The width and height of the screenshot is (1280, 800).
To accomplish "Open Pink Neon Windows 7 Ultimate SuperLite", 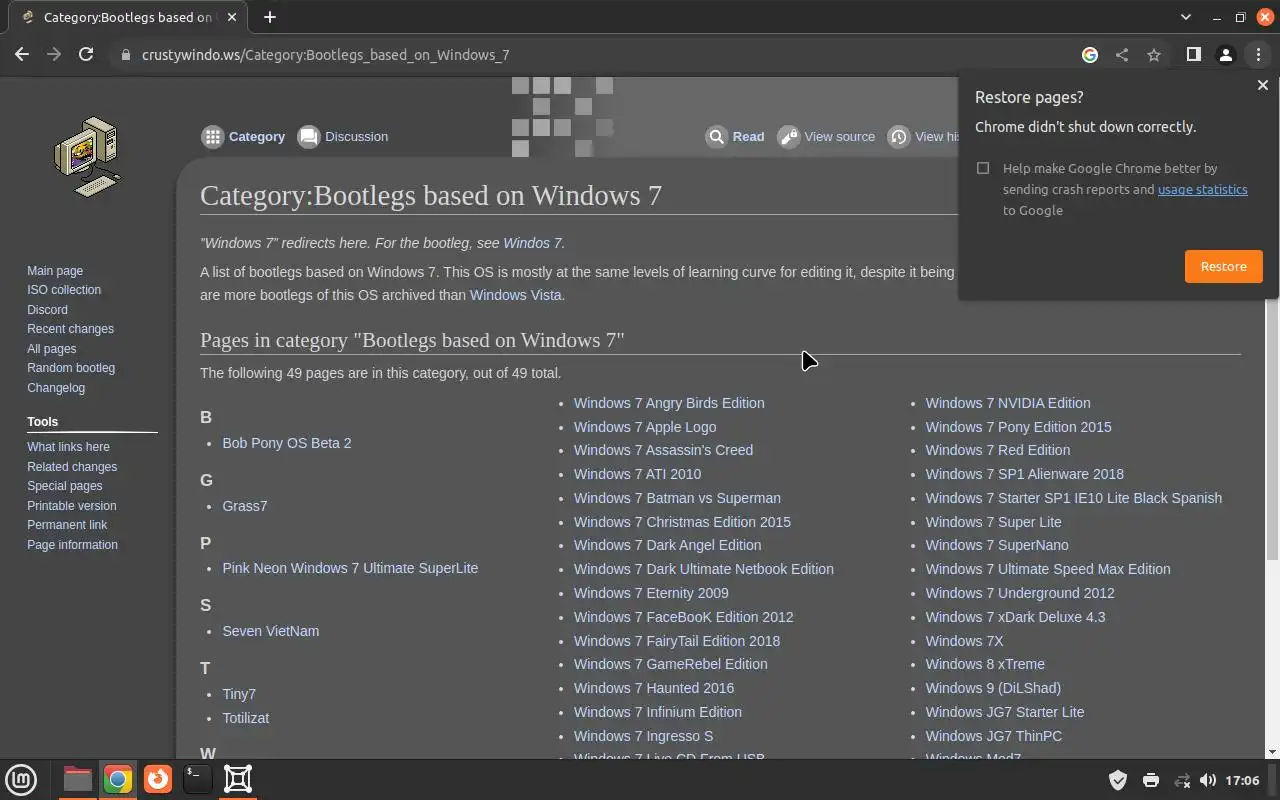I will point(350,568).
